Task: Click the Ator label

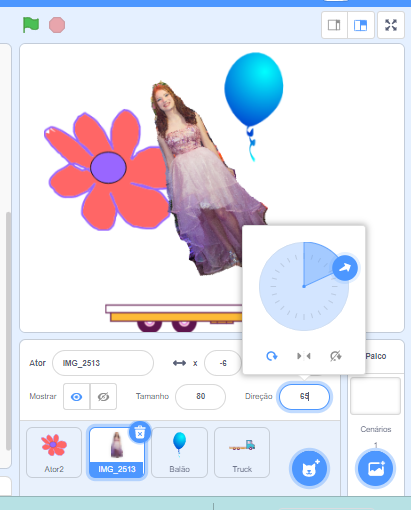Action: pos(37,363)
